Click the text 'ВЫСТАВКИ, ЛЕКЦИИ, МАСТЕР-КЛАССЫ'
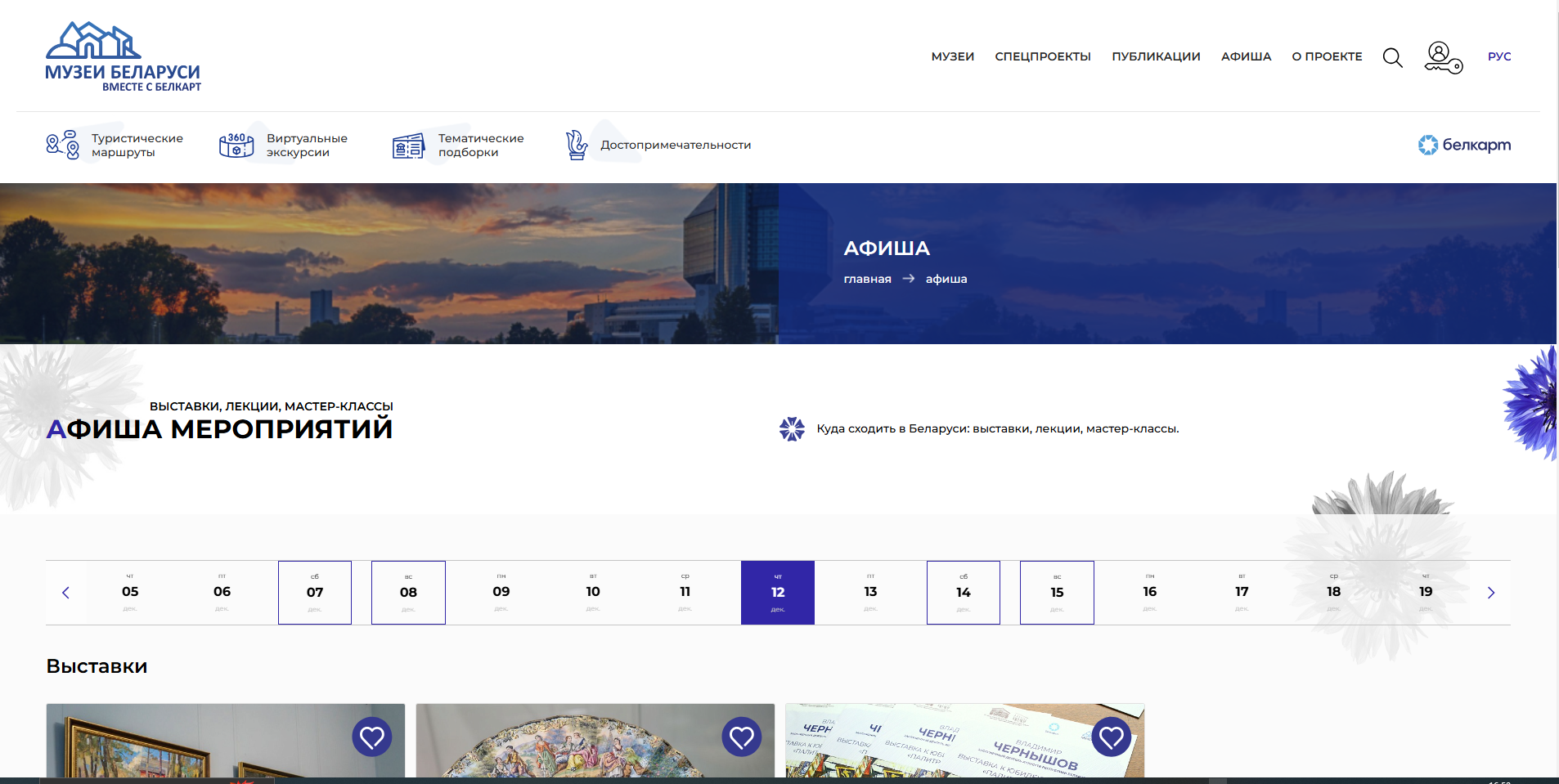The width and height of the screenshot is (1559, 784). click(x=272, y=406)
